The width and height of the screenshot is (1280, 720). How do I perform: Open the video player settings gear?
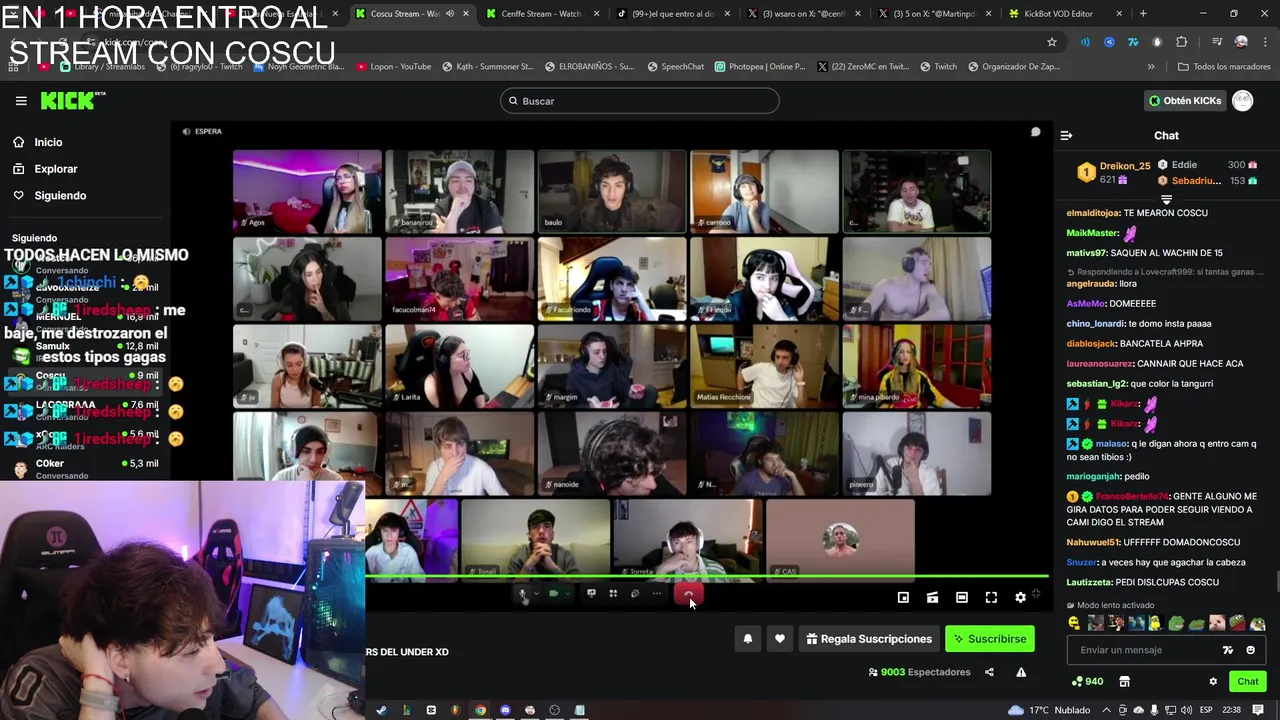[x=1020, y=597]
